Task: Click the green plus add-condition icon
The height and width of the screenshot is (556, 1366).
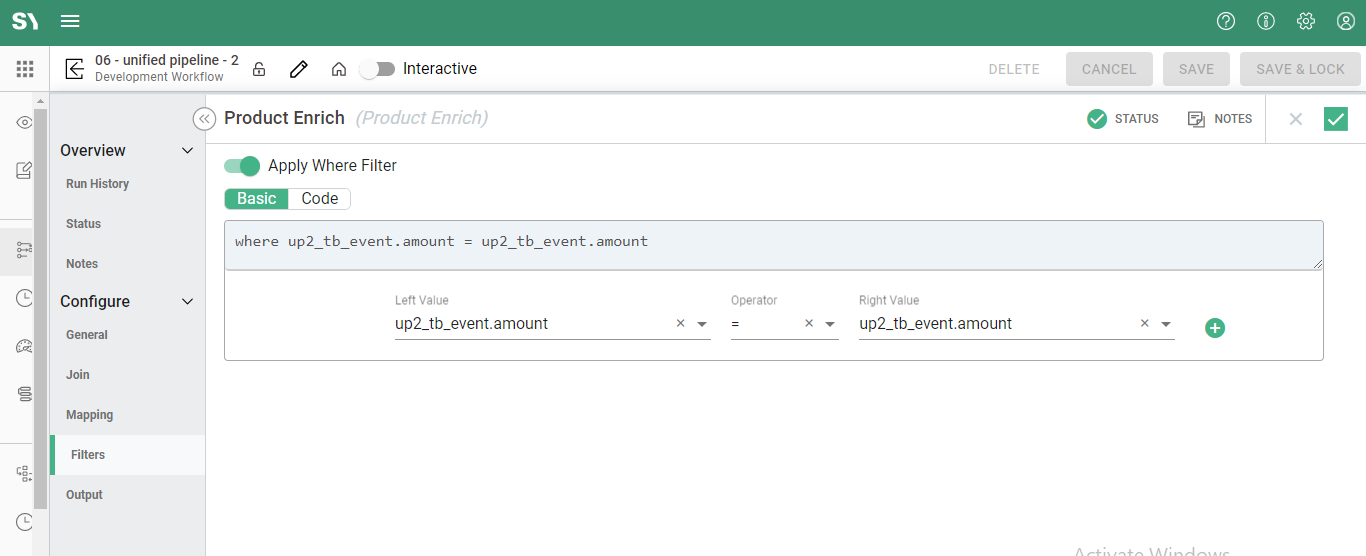Action: (x=1215, y=328)
